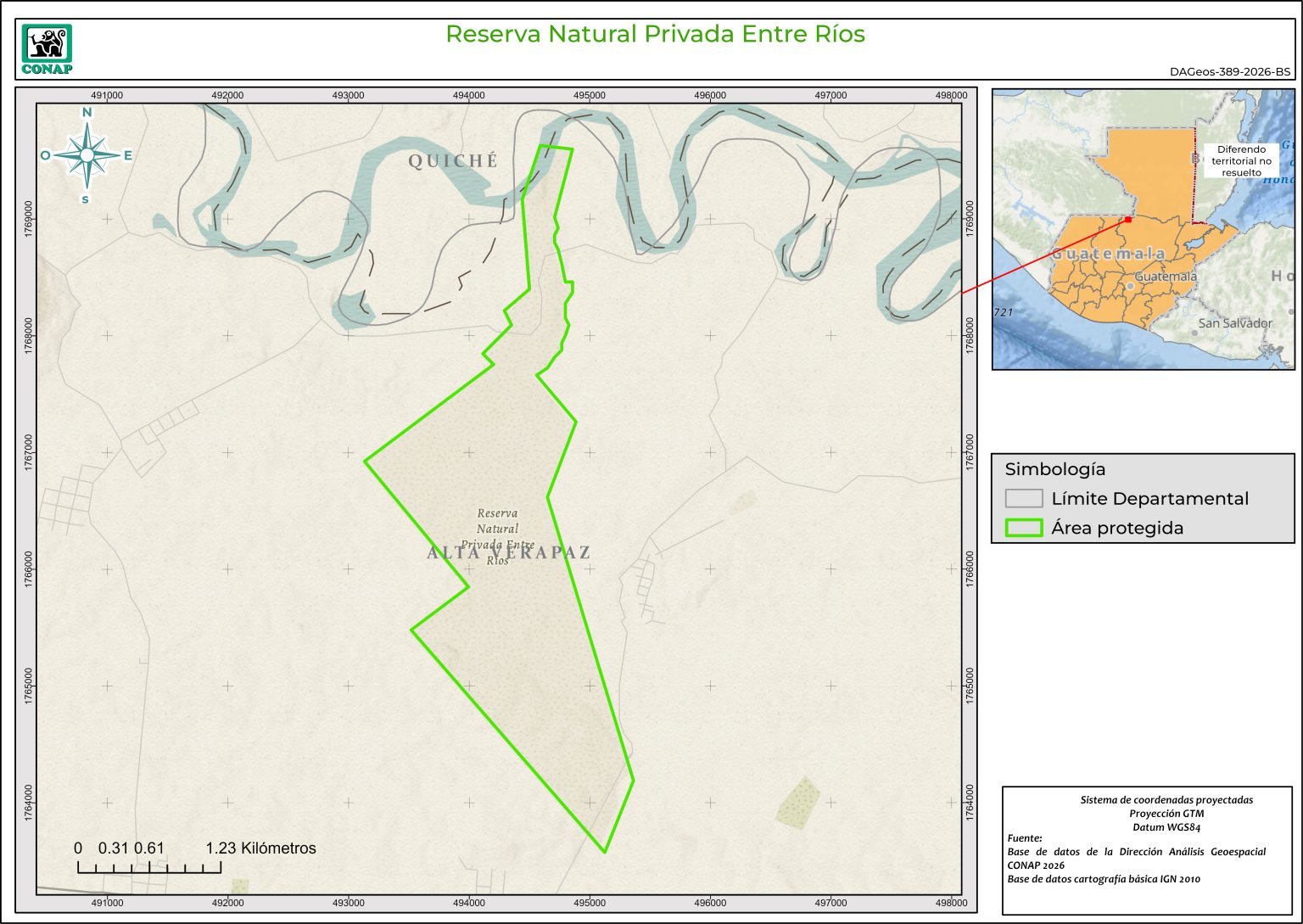Click the Área protegida legend text
The width and height of the screenshot is (1303, 924).
click(1116, 528)
